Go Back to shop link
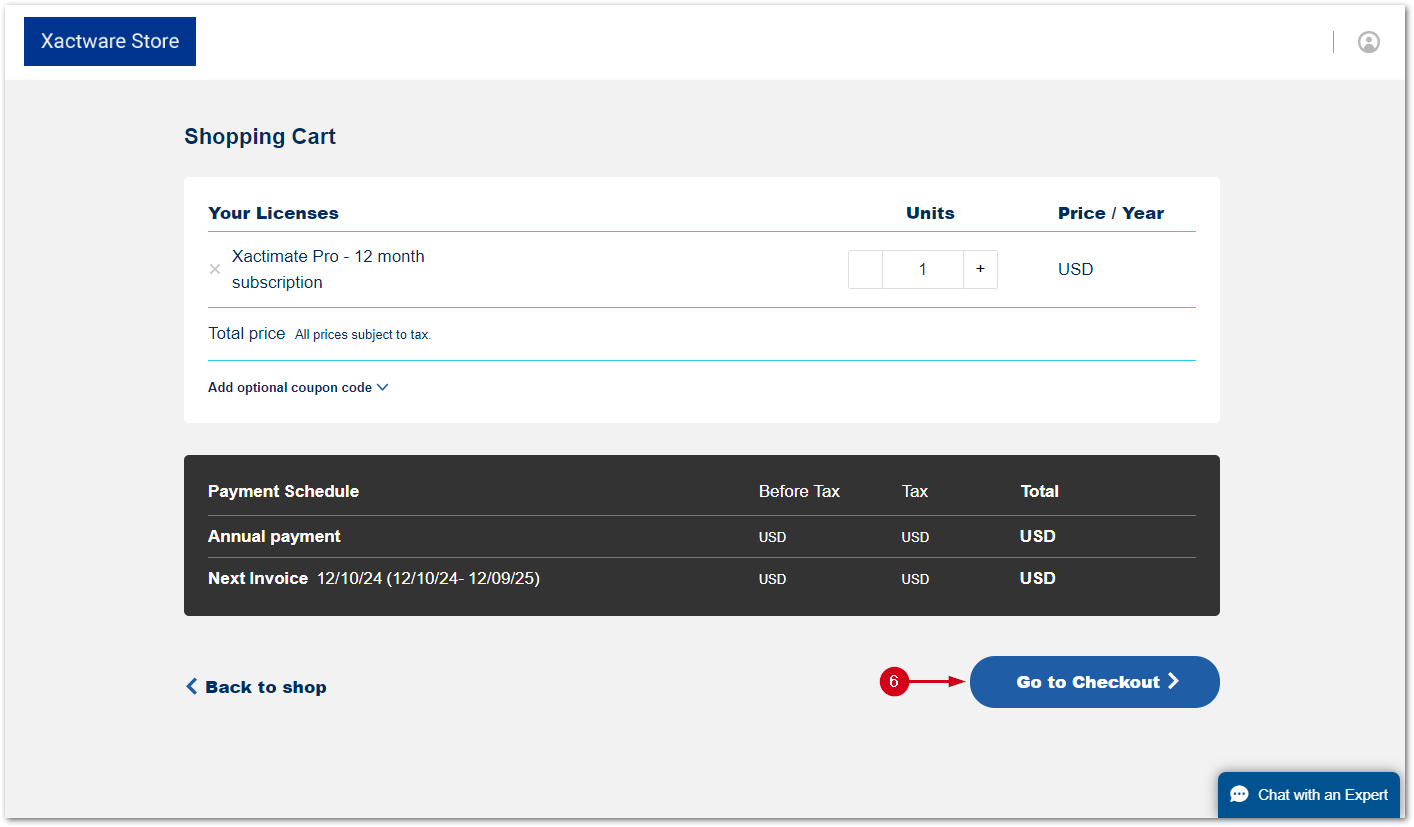This screenshot has height=827, width=1414. pos(256,687)
